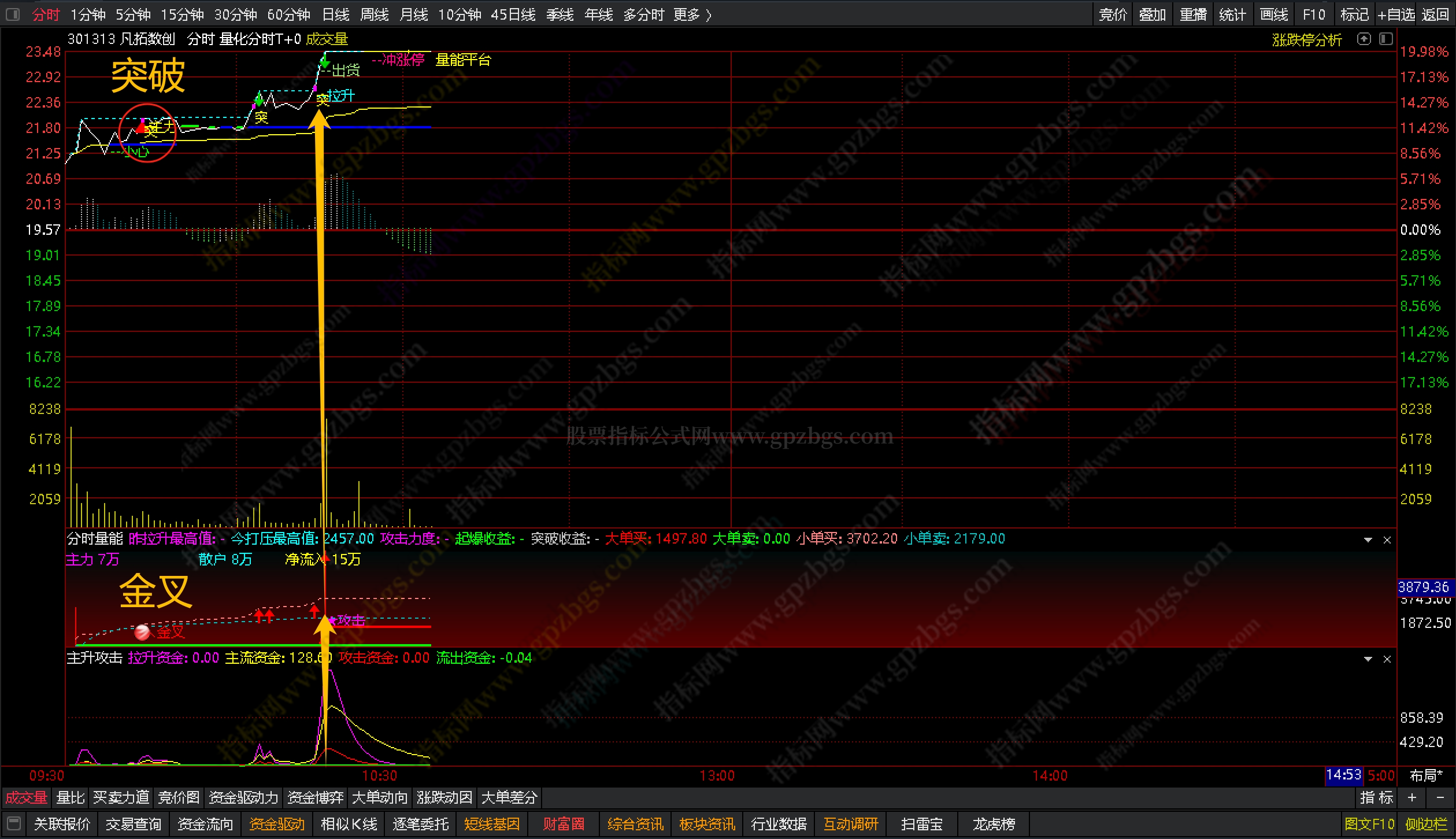Screen dimensions: 1456x839
Task: Switch to 日线 chart
Action: point(336,14)
